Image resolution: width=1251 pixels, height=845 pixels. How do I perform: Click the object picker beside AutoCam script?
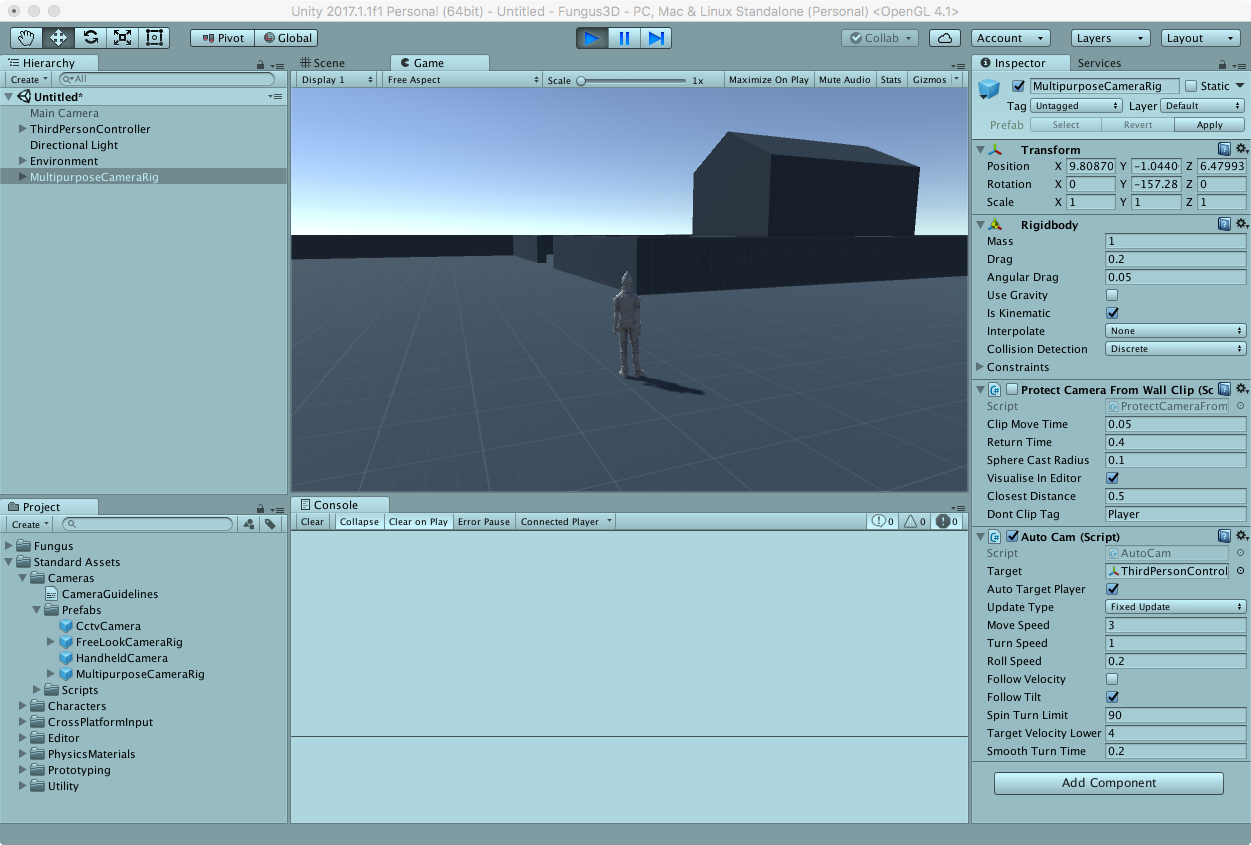[1241, 553]
